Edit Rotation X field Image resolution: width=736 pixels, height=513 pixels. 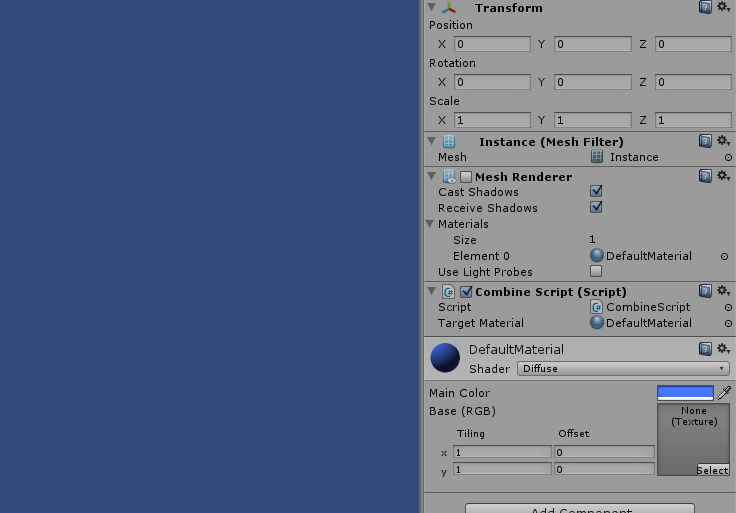pyautogui.click(x=492, y=82)
